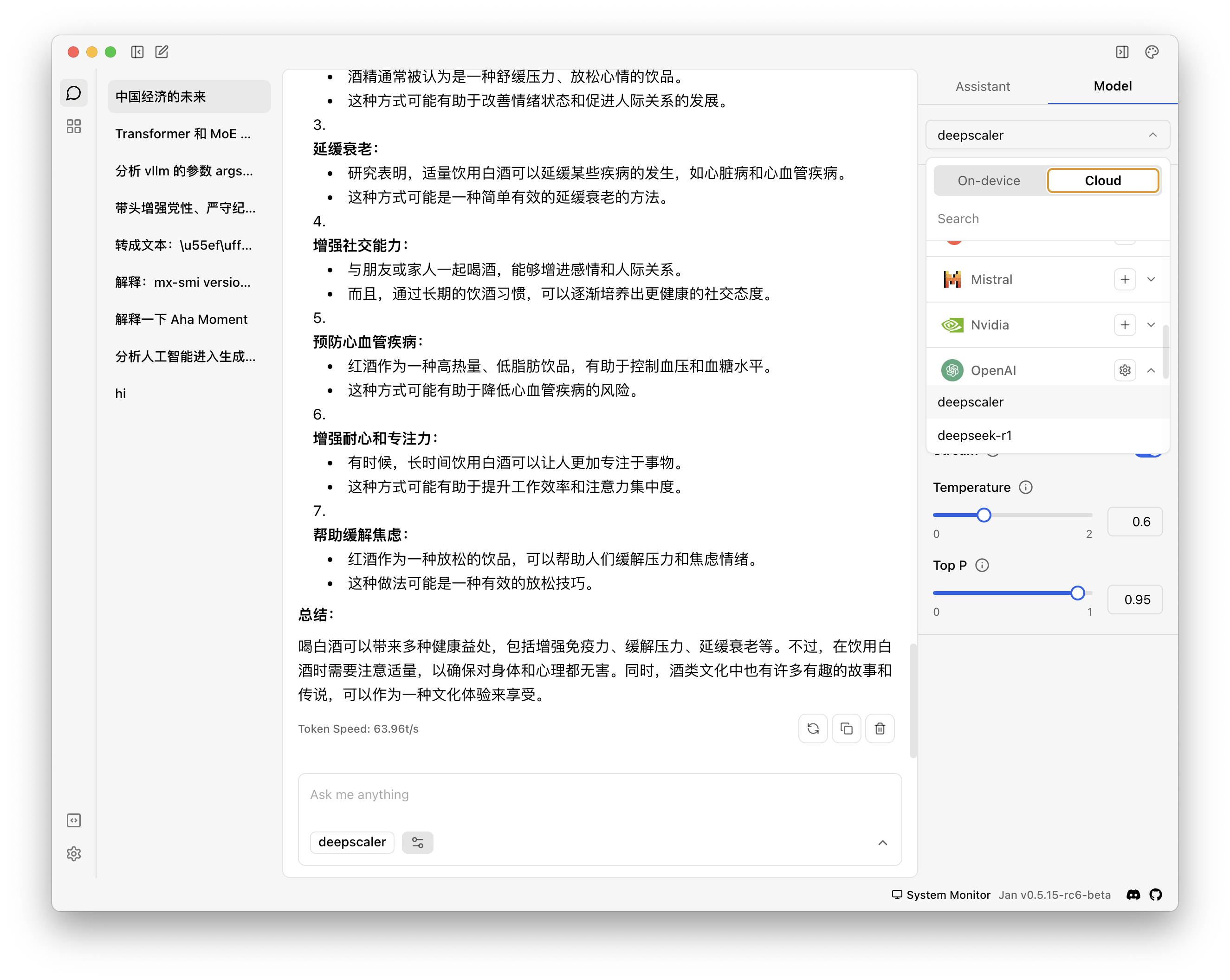
Task: Click the Temperature slider handle
Action: coord(984,515)
